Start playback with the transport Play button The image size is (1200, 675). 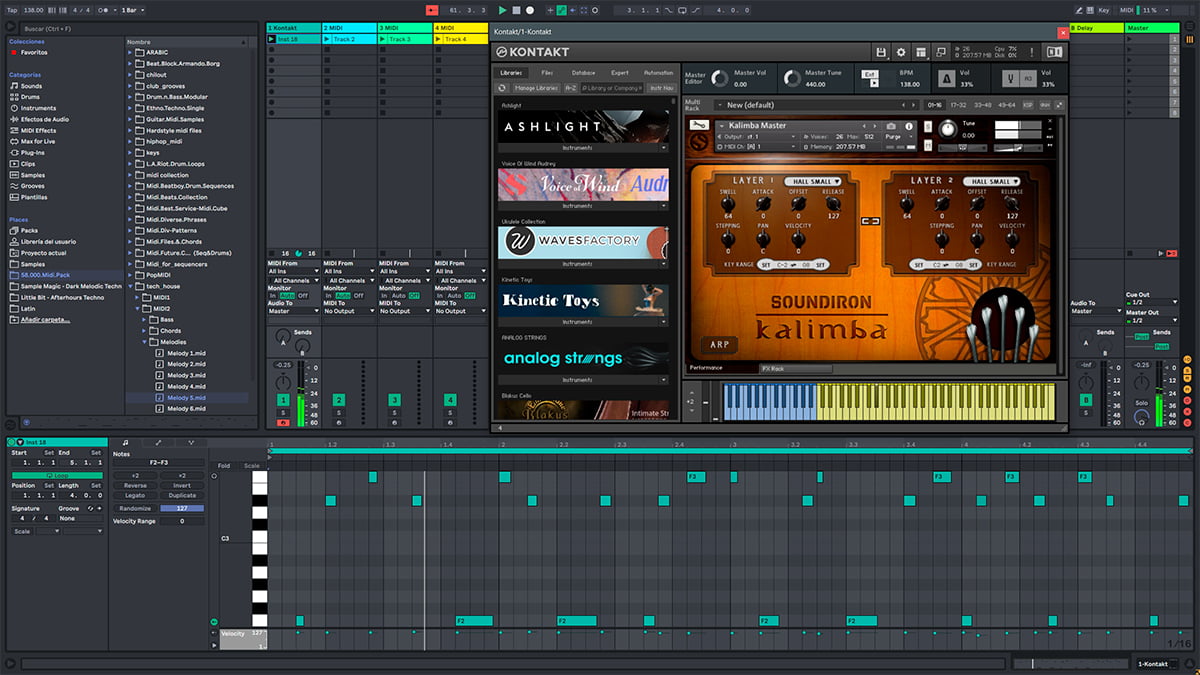coord(502,10)
